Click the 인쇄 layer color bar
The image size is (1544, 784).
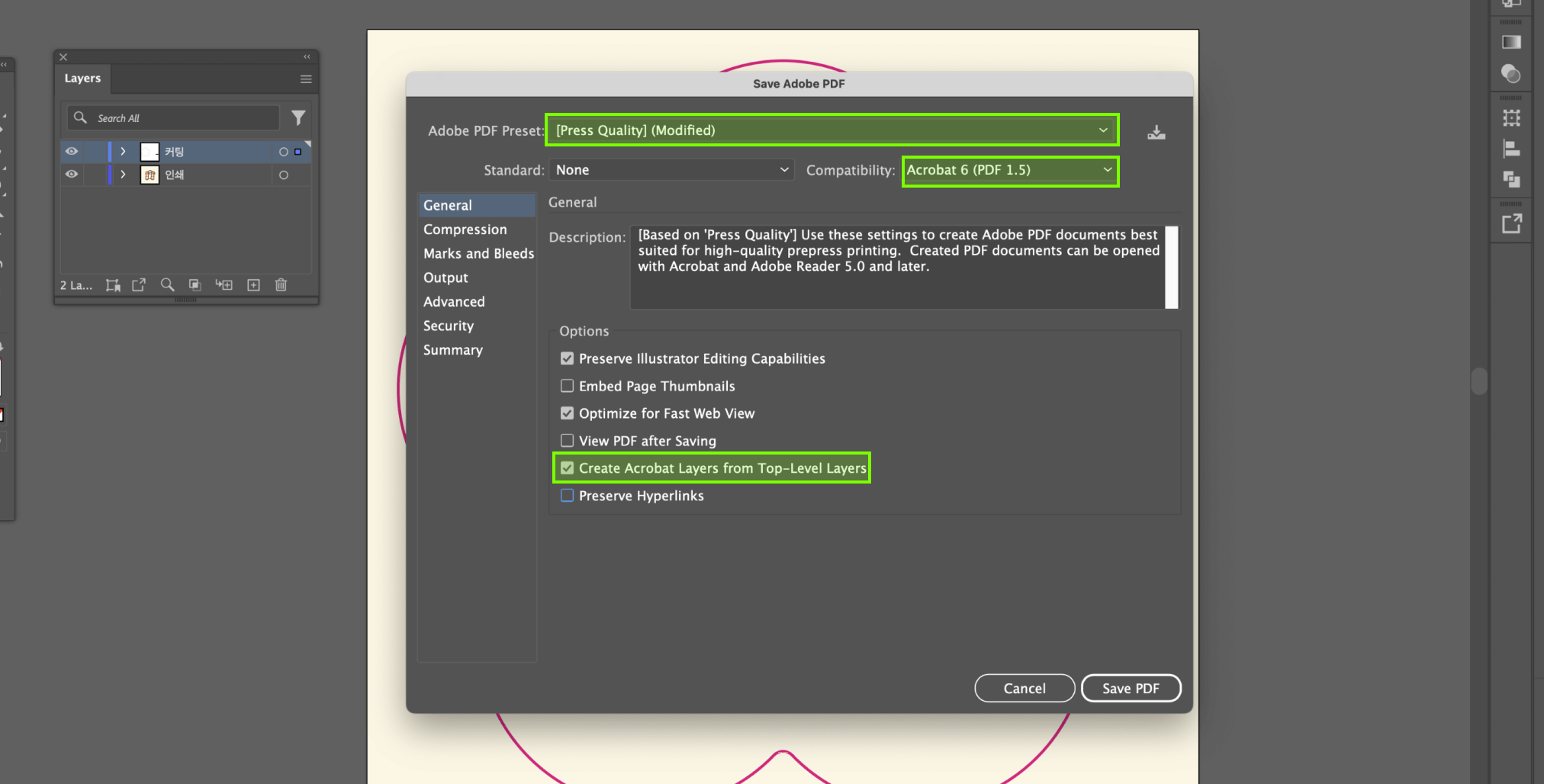tap(110, 175)
